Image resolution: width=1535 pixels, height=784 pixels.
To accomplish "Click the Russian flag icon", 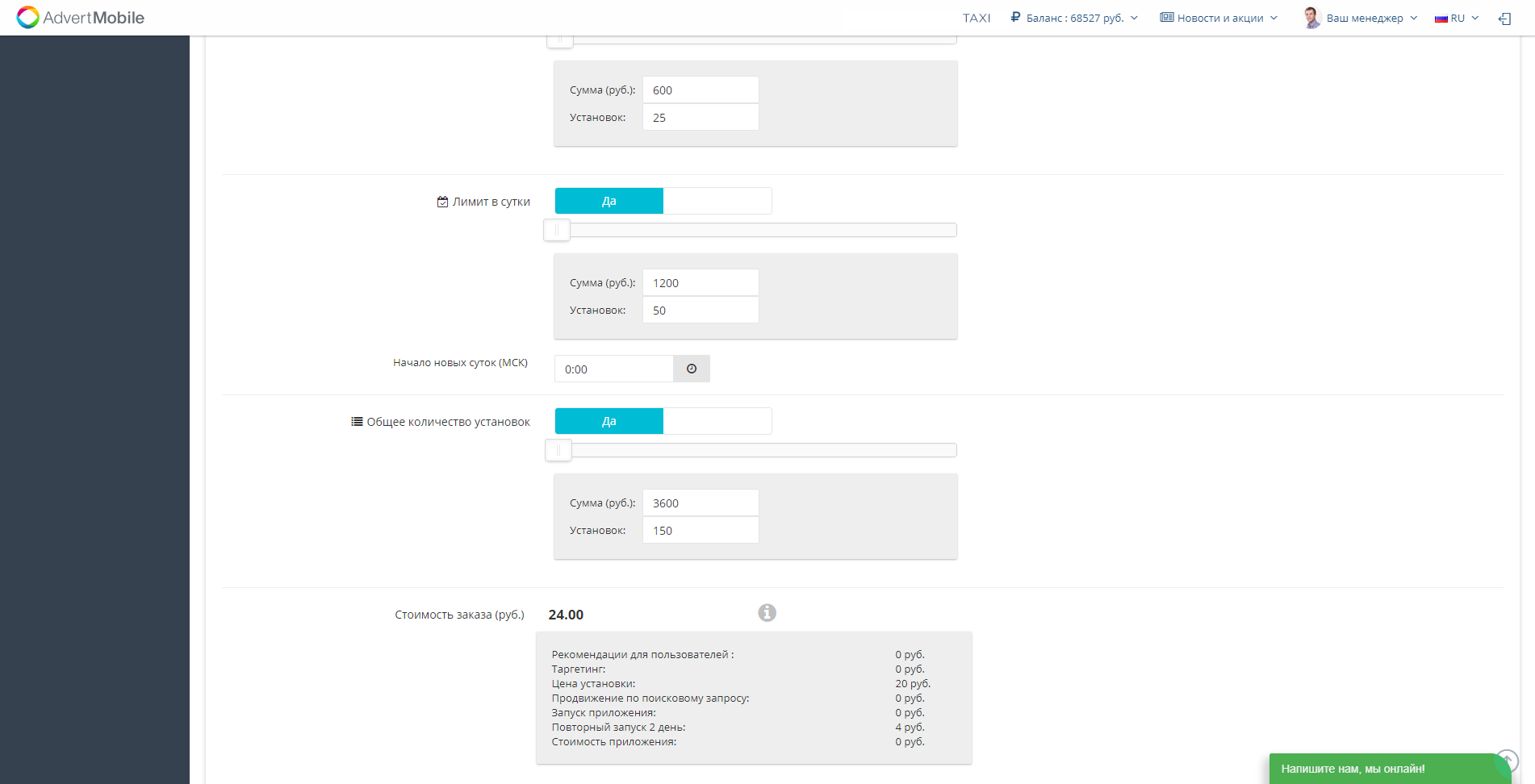I will point(1441,19).
